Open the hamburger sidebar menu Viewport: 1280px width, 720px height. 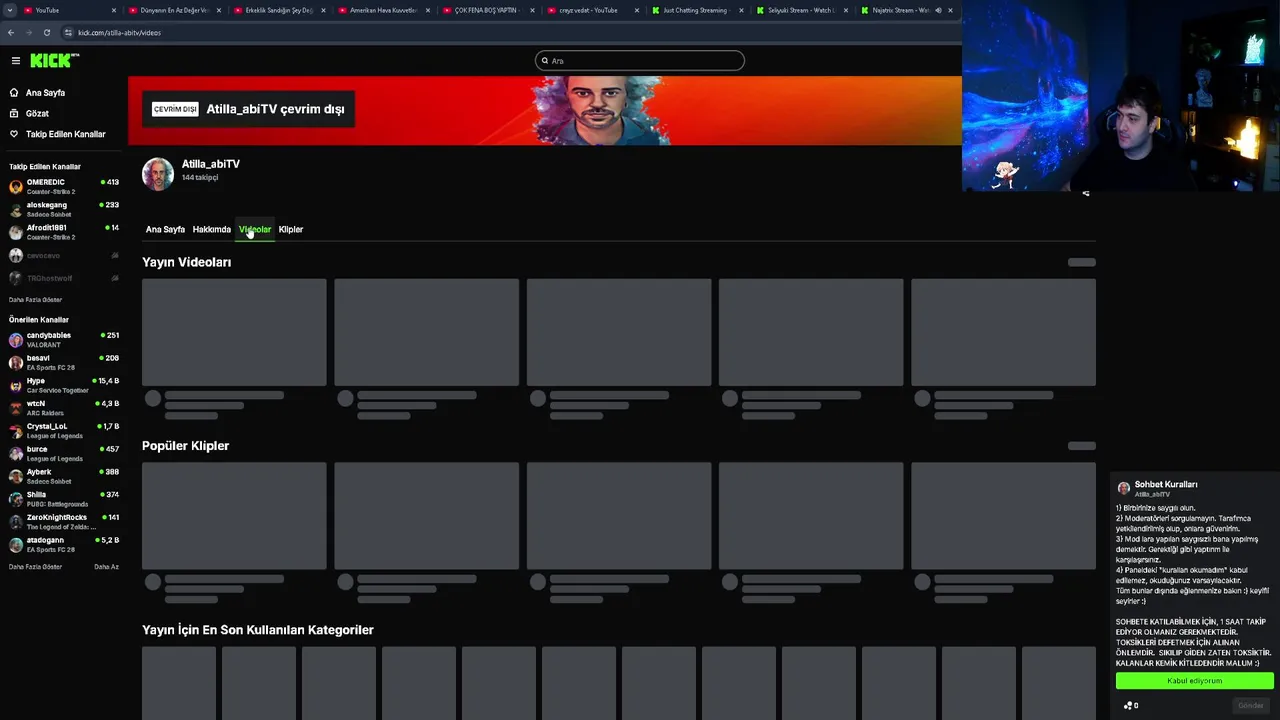(16, 61)
